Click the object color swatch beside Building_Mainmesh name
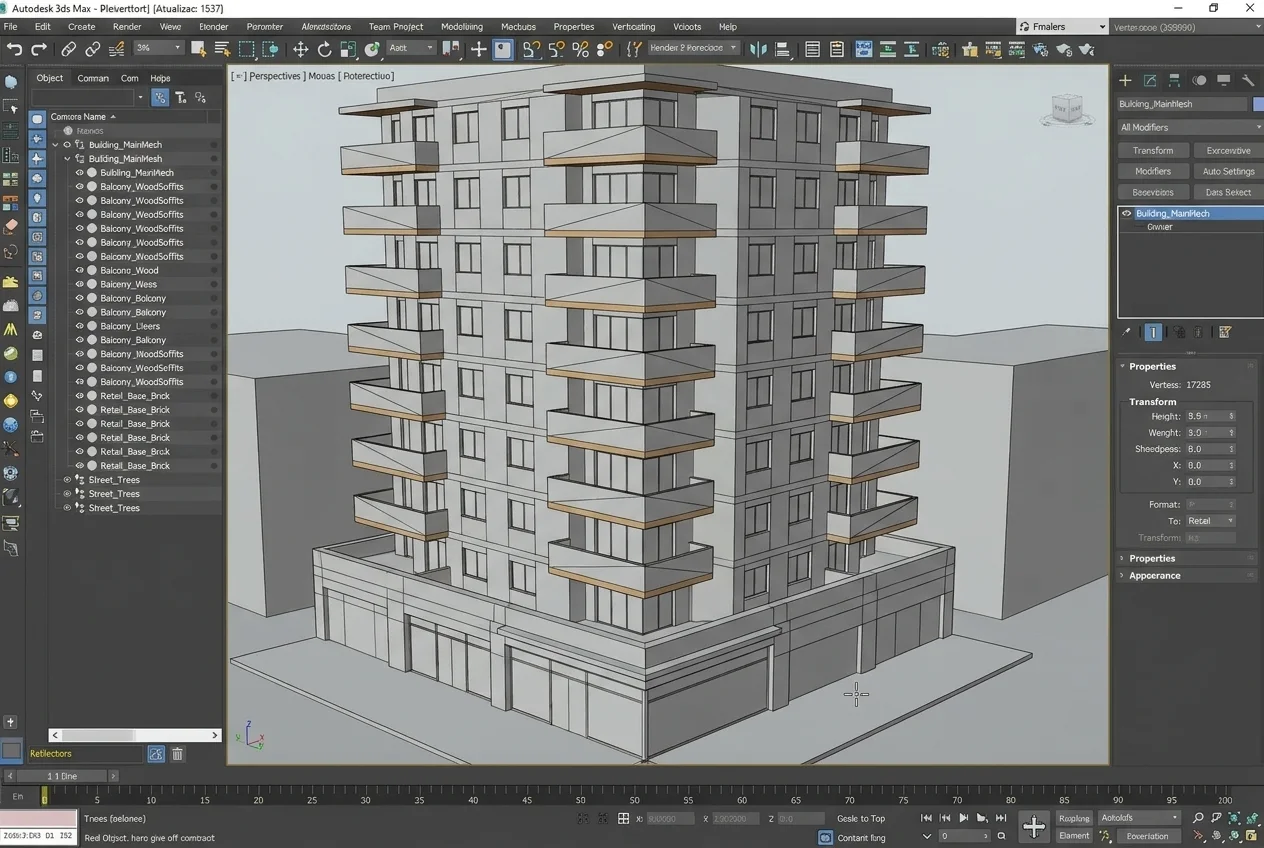Image resolution: width=1264 pixels, height=848 pixels. pos(1257,104)
